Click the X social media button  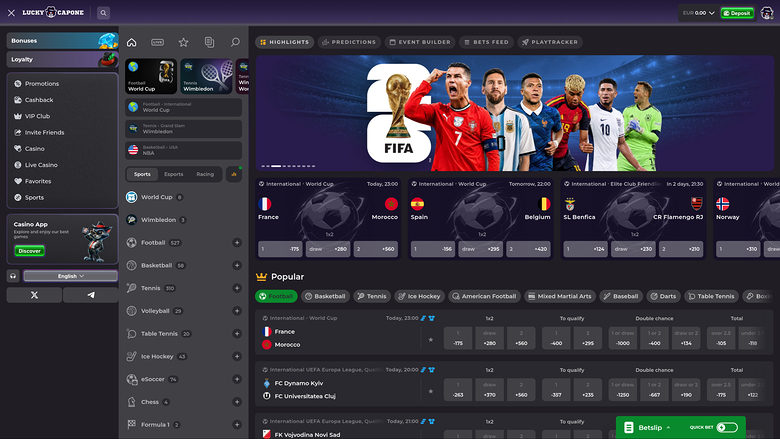[34, 295]
